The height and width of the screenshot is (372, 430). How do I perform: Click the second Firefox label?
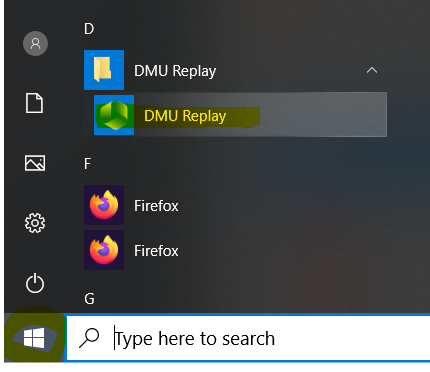pyautogui.click(x=156, y=251)
